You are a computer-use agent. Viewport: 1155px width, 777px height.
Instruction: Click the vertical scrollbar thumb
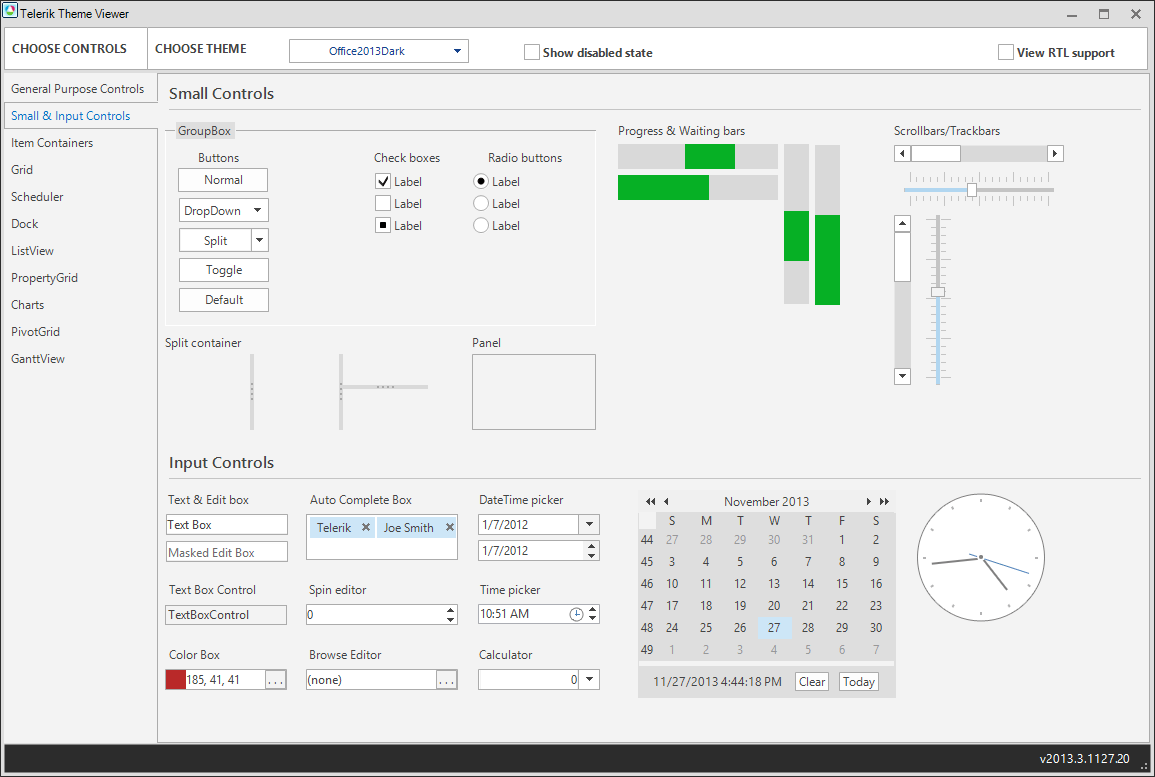(902, 257)
